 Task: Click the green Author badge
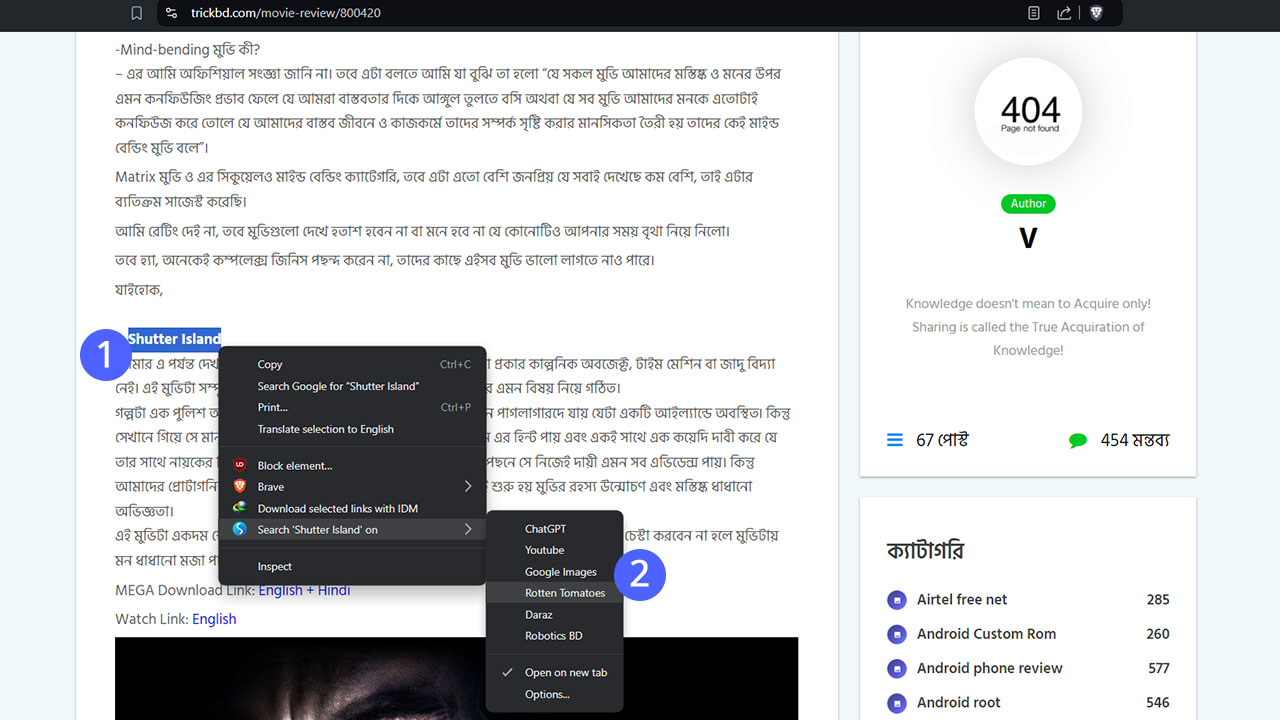(1027, 204)
